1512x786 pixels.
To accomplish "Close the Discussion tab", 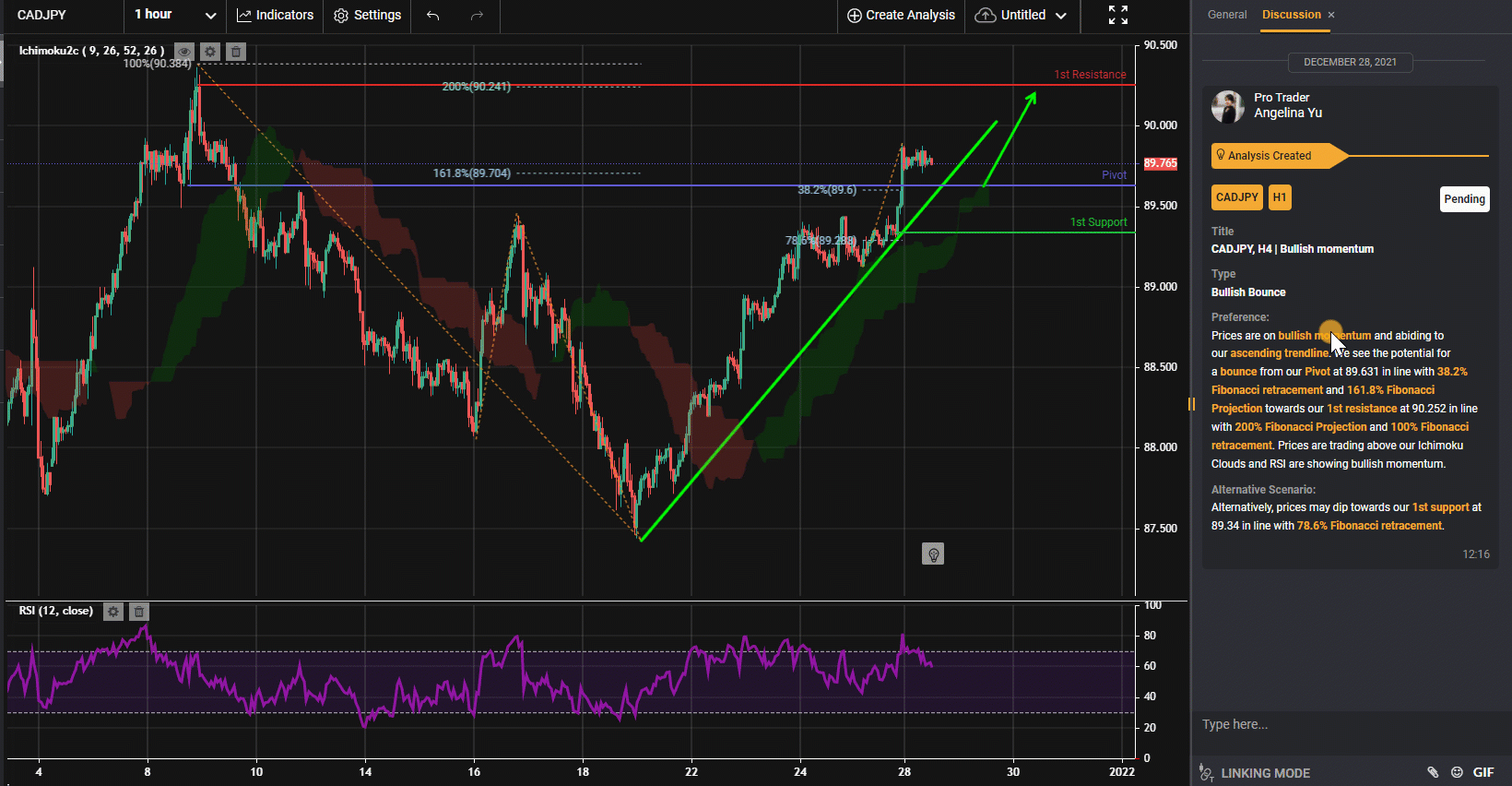I will click(1331, 15).
